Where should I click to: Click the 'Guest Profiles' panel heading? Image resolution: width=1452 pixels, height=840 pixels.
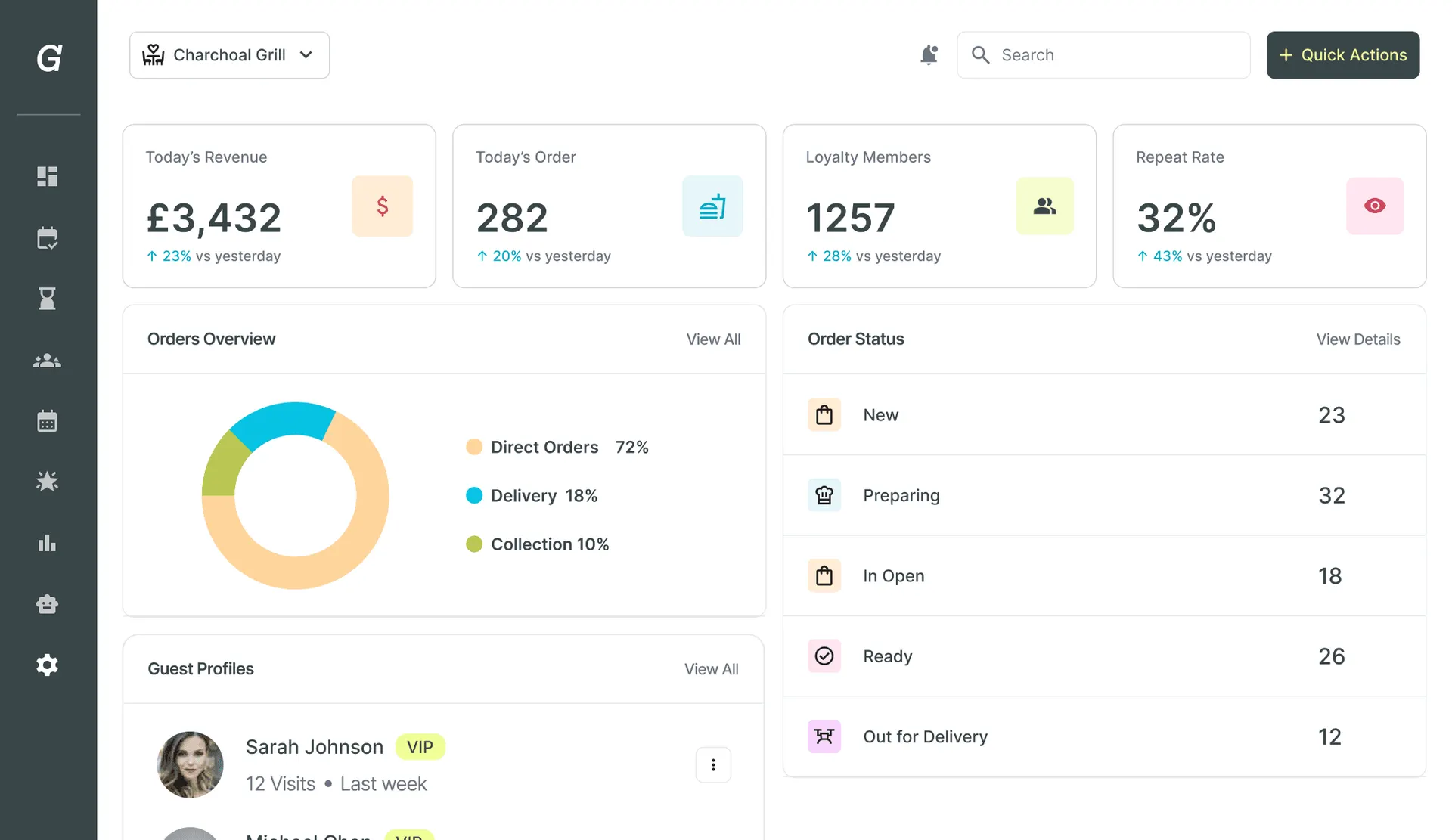(x=200, y=668)
